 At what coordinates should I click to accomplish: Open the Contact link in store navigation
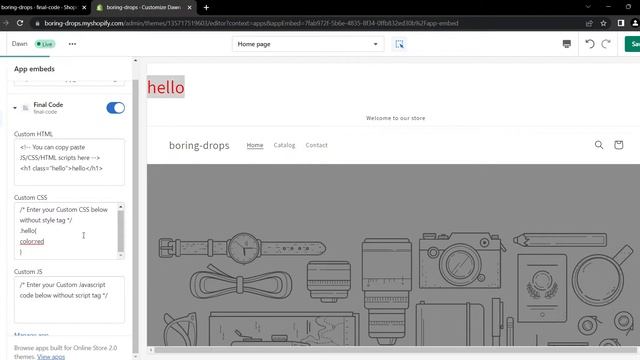tap(316, 145)
